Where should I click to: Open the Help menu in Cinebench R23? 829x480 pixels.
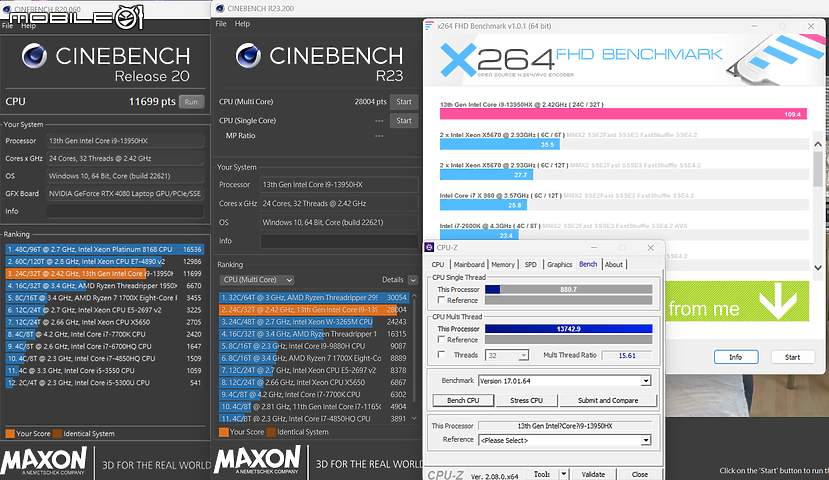242,24
